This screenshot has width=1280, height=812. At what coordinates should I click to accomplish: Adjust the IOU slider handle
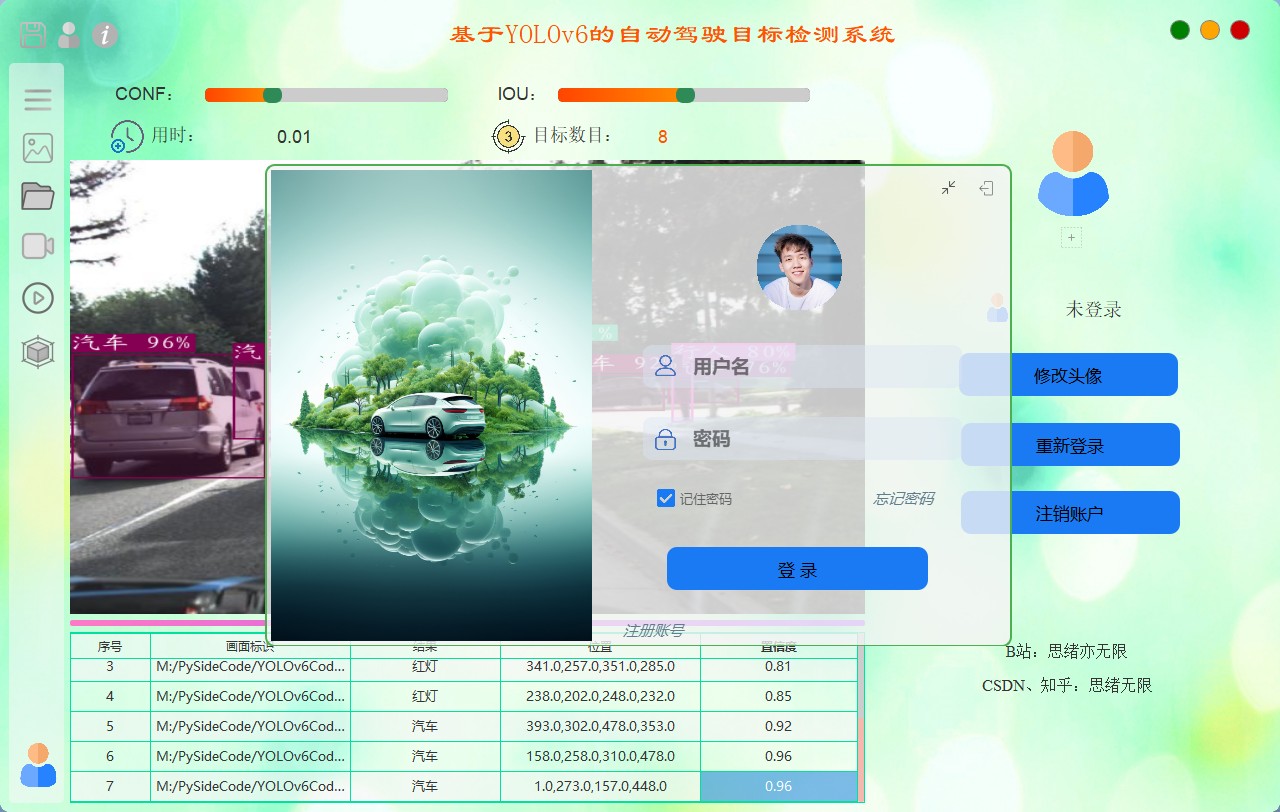(x=685, y=95)
